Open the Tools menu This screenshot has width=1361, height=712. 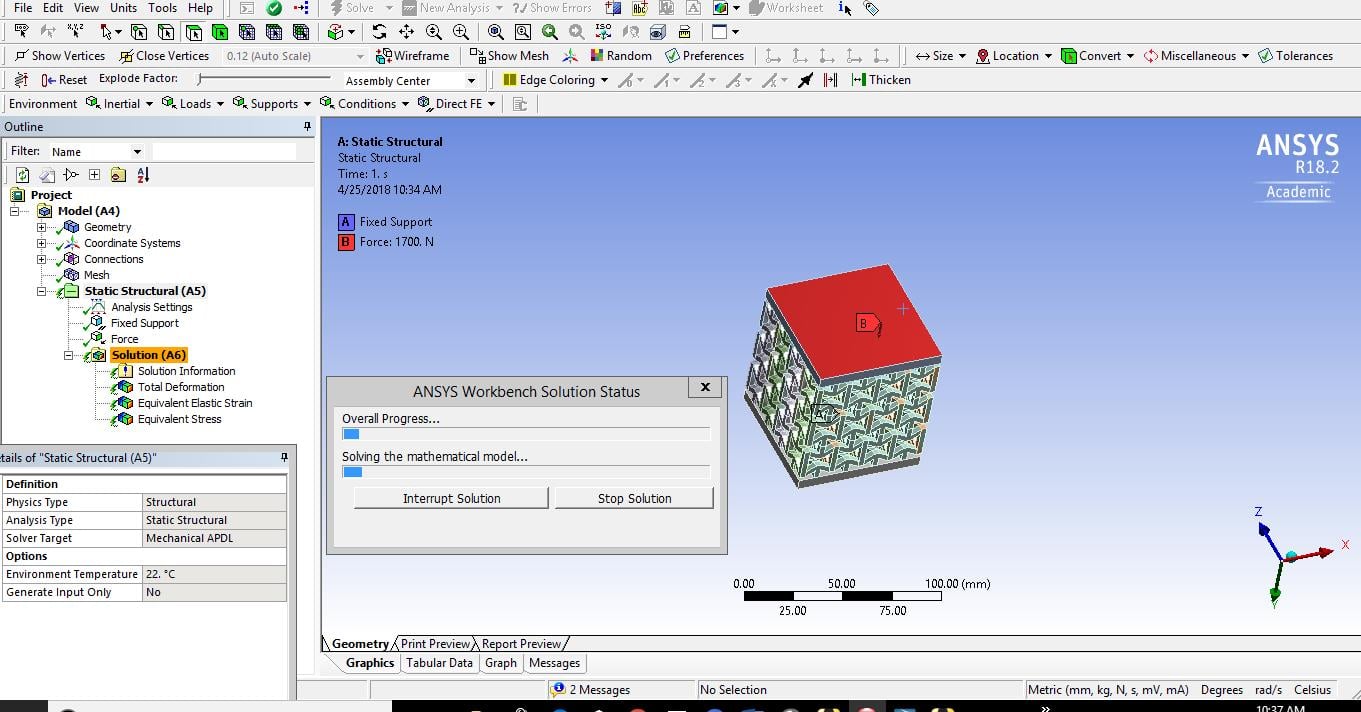pos(162,8)
